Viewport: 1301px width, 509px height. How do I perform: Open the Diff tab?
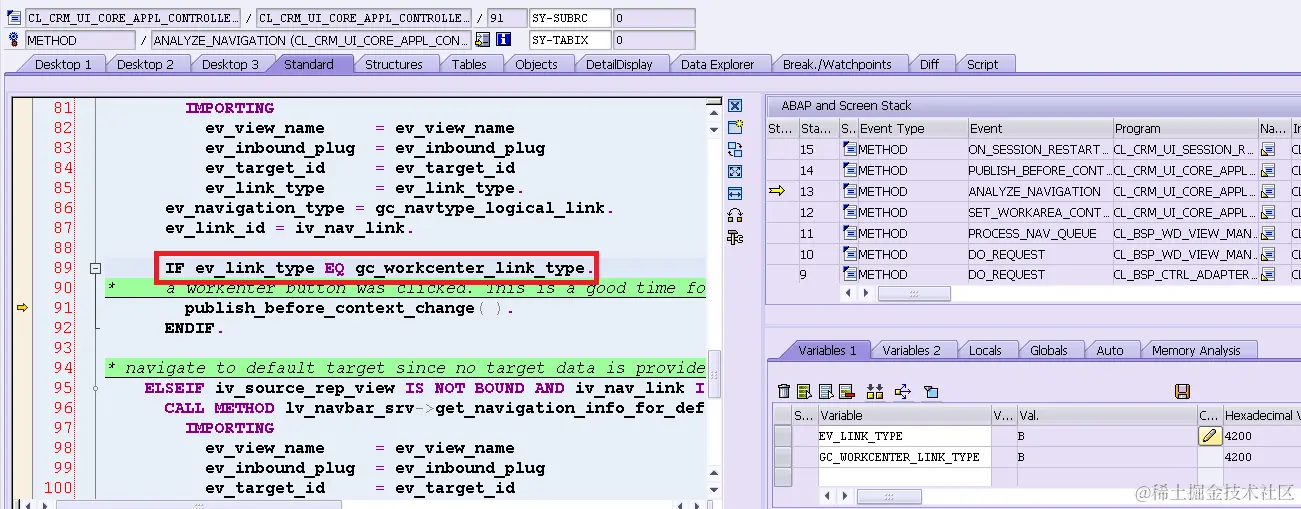929,64
